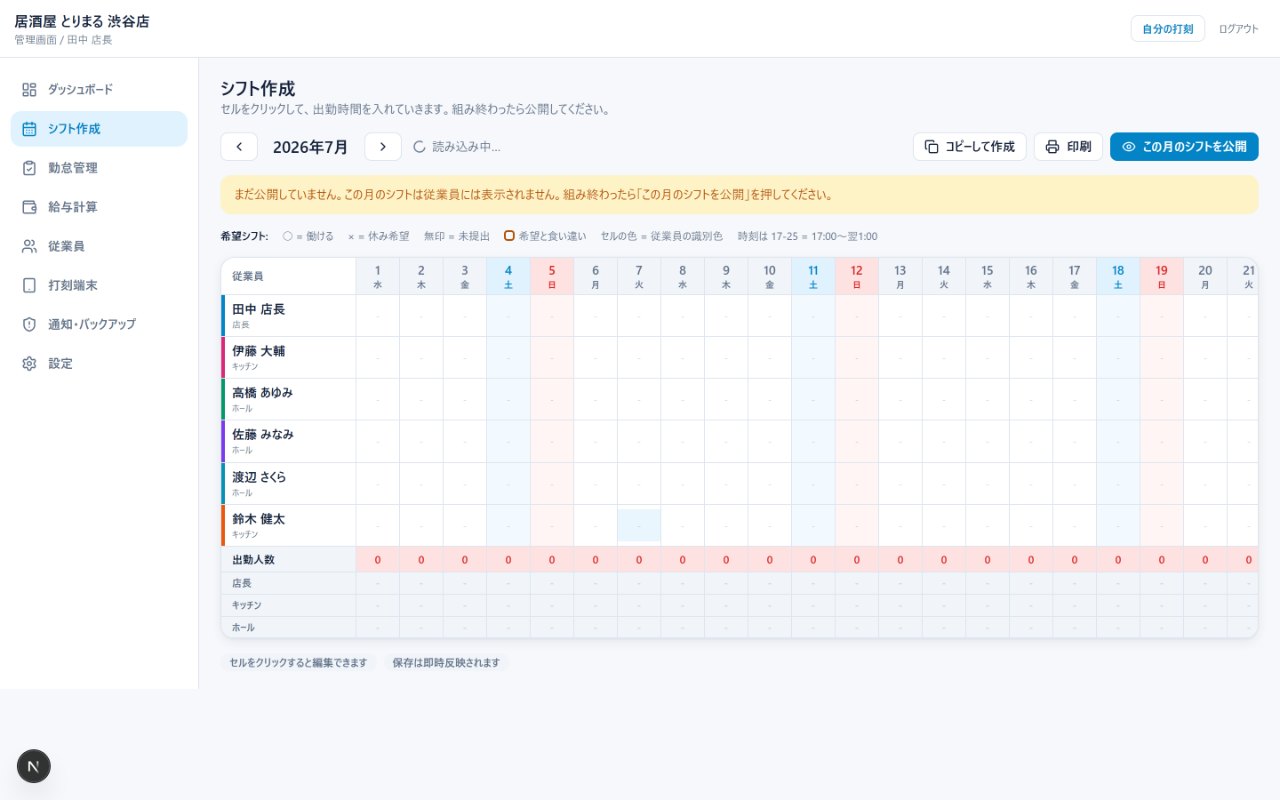Screen dimensions: 1280x800
Task: Click the キッチン summary row label
Action: point(247,605)
